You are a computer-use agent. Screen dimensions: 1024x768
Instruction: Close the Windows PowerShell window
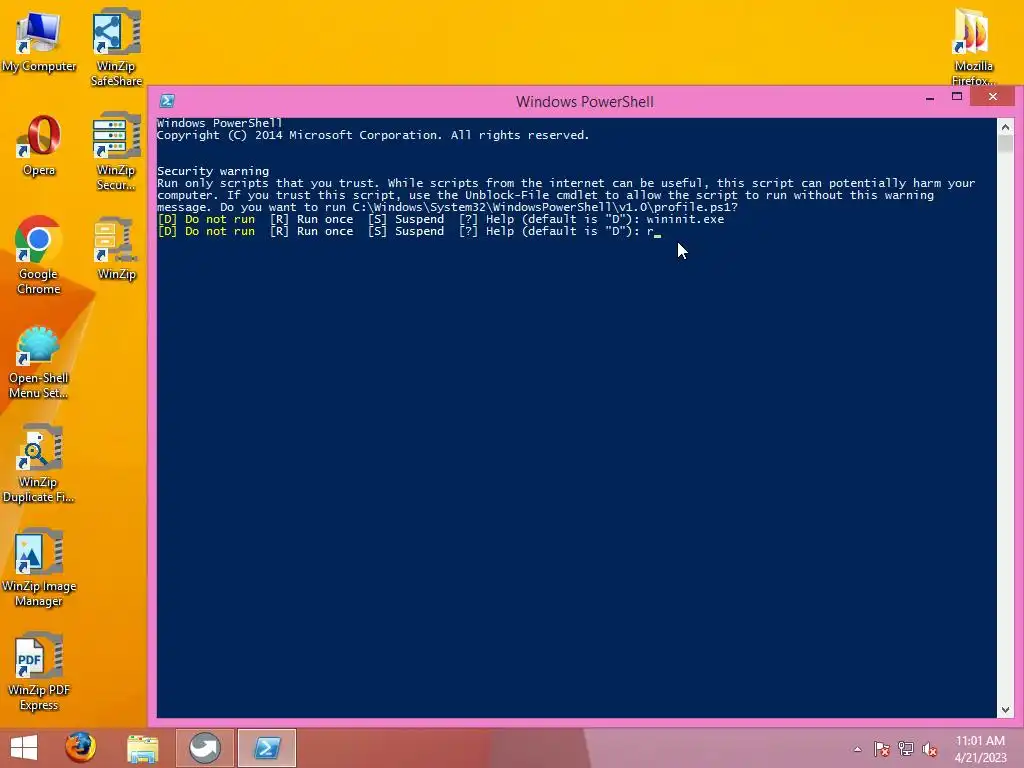click(x=993, y=97)
